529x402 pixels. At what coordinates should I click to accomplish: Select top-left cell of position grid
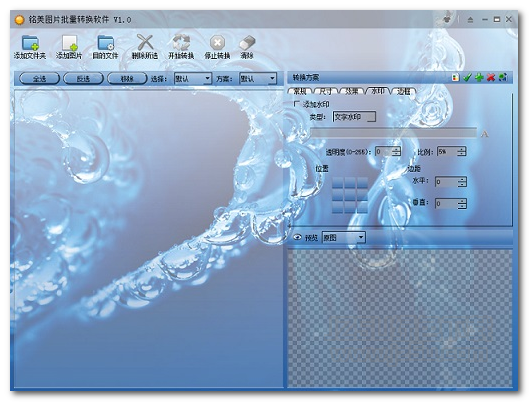[x=337, y=182]
